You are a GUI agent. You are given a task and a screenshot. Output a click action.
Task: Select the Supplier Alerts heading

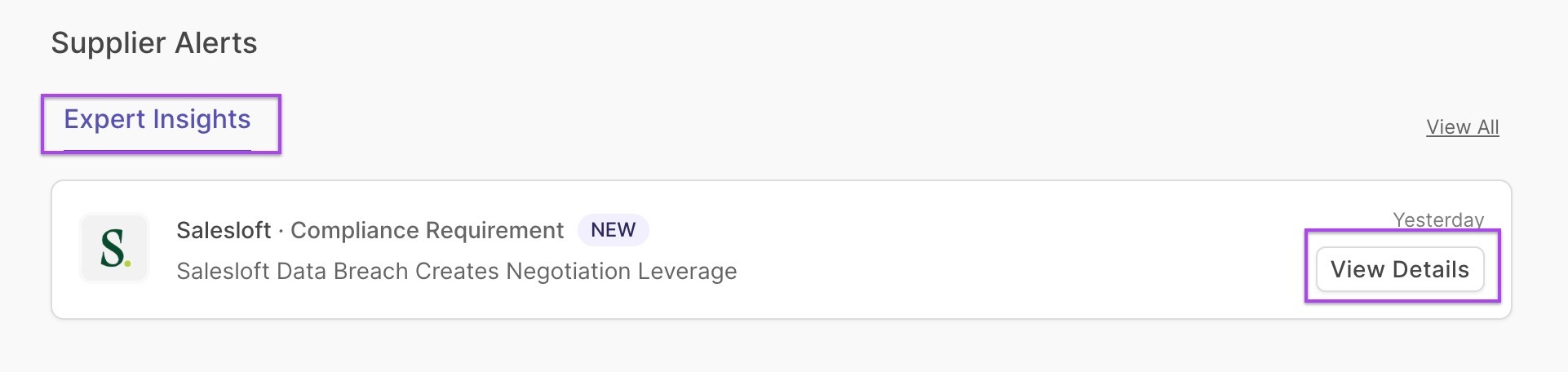click(x=154, y=43)
